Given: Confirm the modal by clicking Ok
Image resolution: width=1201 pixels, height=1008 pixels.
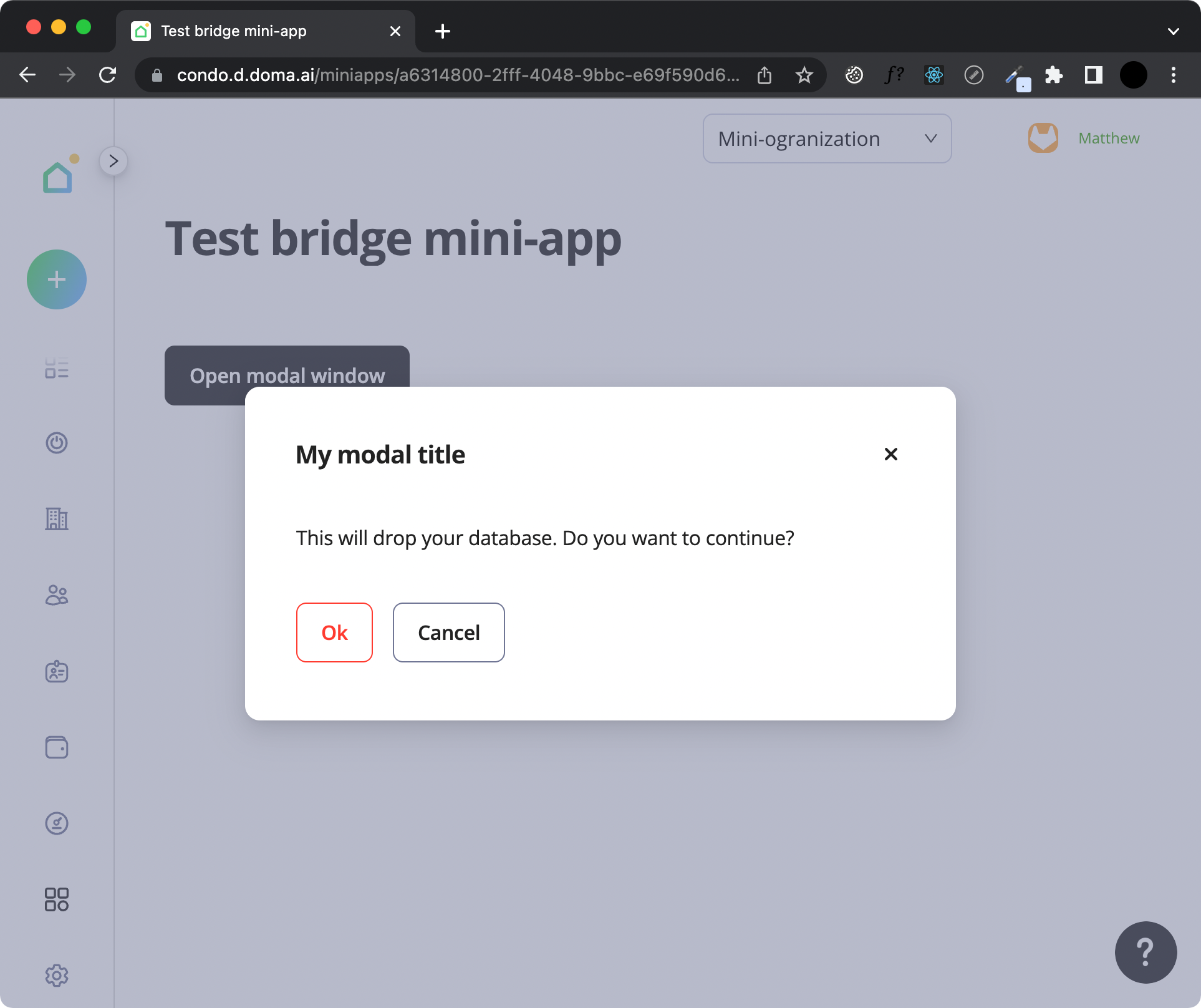Looking at the screenshot, I should pyautogui.click(x=334, y=632).
